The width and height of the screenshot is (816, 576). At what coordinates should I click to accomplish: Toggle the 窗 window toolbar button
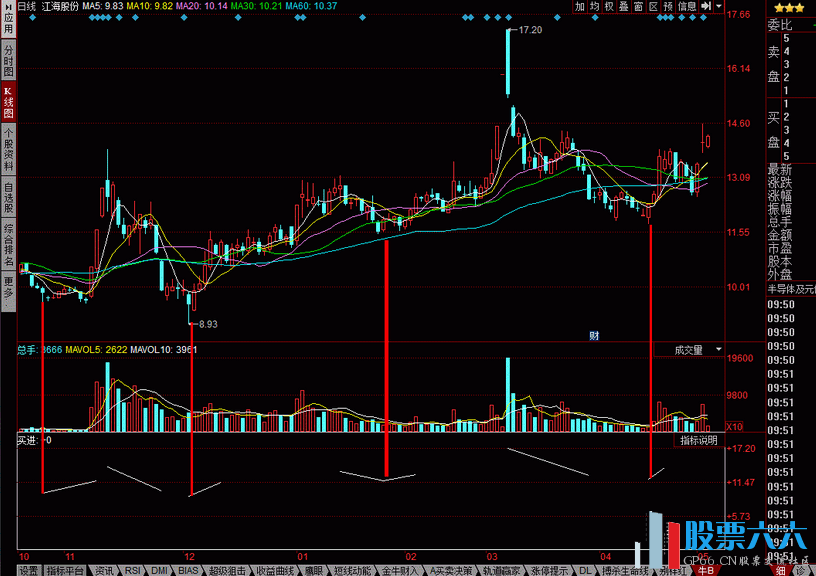coord(638,6)
